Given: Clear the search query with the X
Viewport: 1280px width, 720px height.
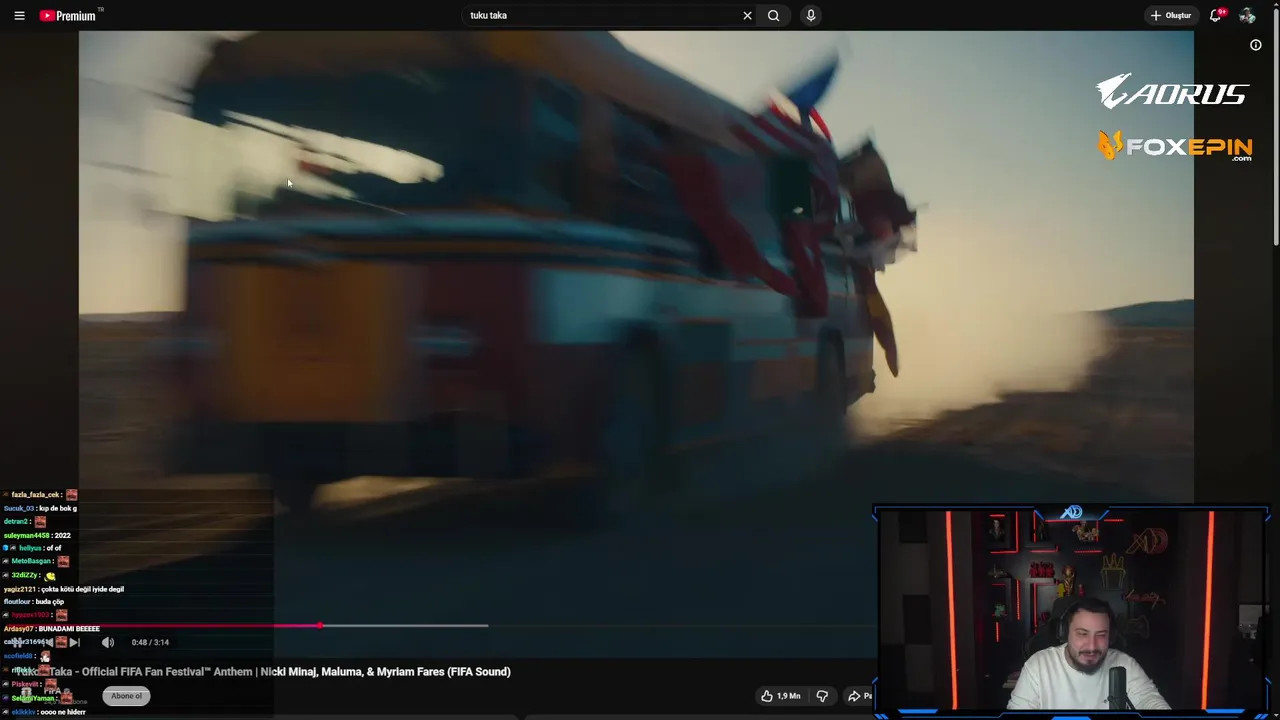Looking at the screenshot, I should 747,15.
